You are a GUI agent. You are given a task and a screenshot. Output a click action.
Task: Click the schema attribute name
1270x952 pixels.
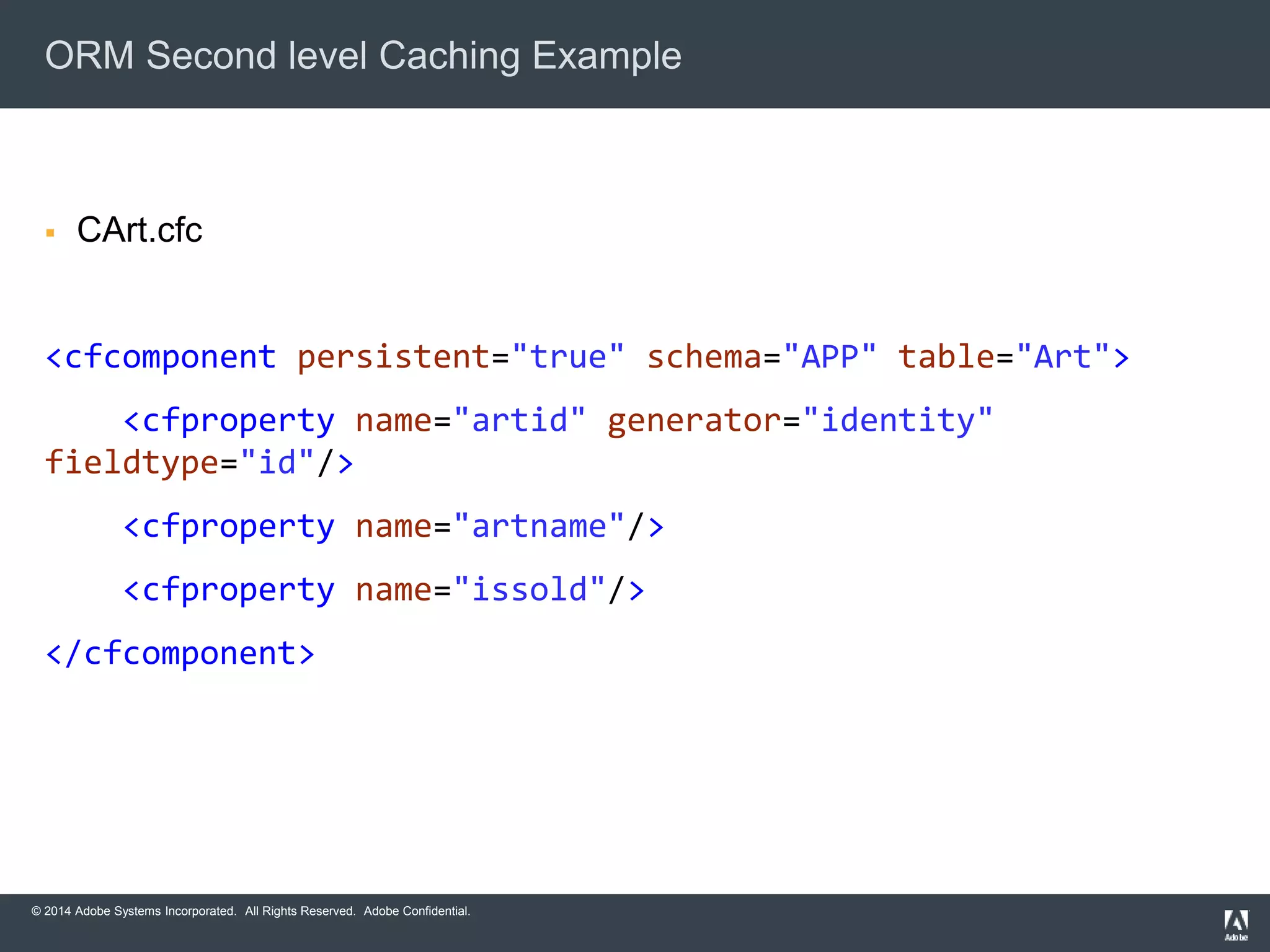[704, 358]
